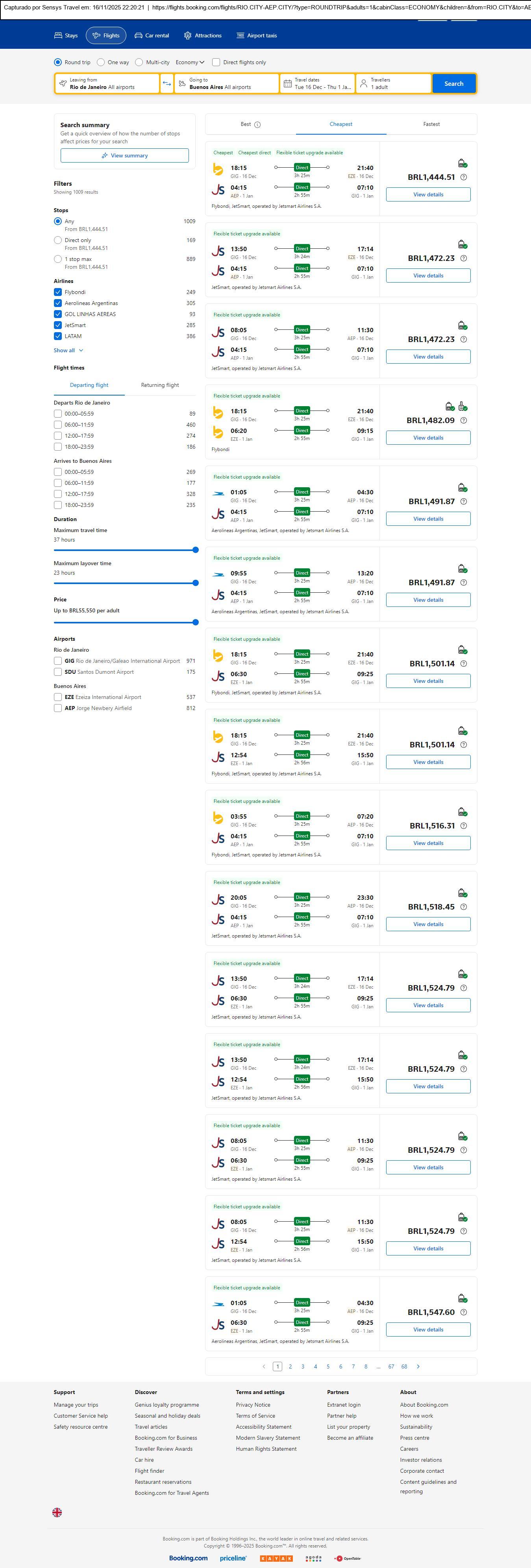Click the info icon beside the Best tab
531x1568 pixels.
[x=257, y=125]
